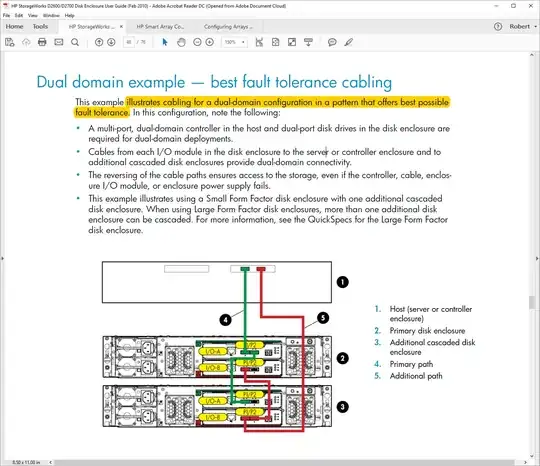Screen dimensions: 540x466
Task: Close the HP StorageWorks document tab
Action: point(121,27)
